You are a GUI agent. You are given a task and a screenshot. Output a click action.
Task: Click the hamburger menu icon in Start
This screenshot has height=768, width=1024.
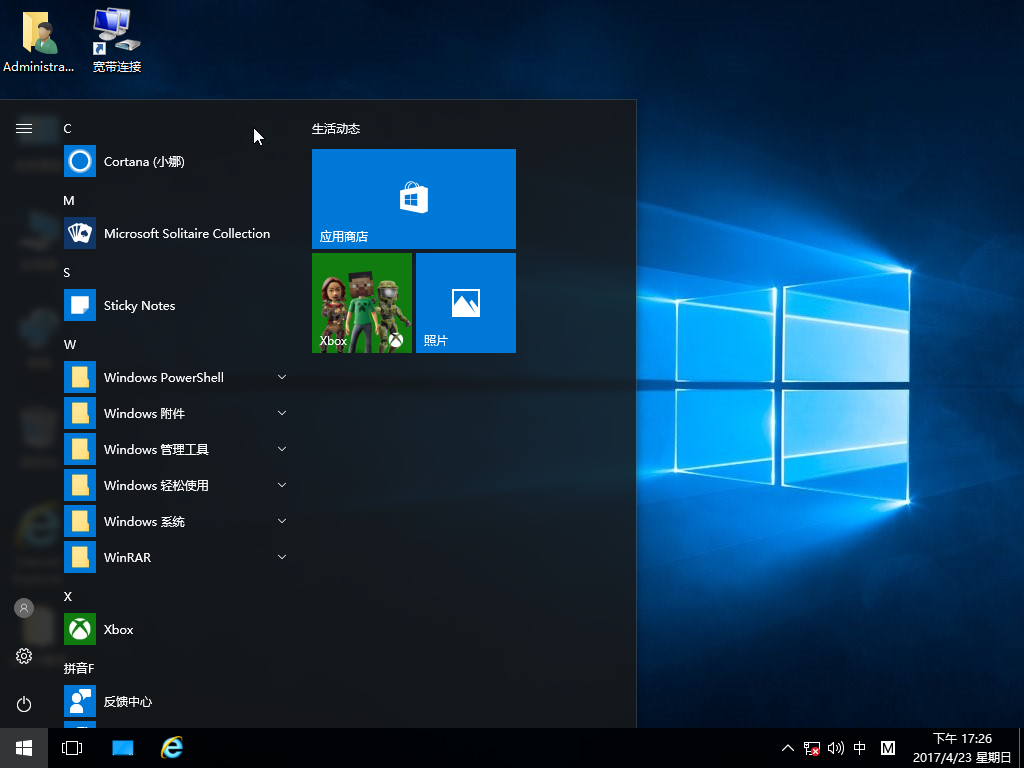coord(24,129)
